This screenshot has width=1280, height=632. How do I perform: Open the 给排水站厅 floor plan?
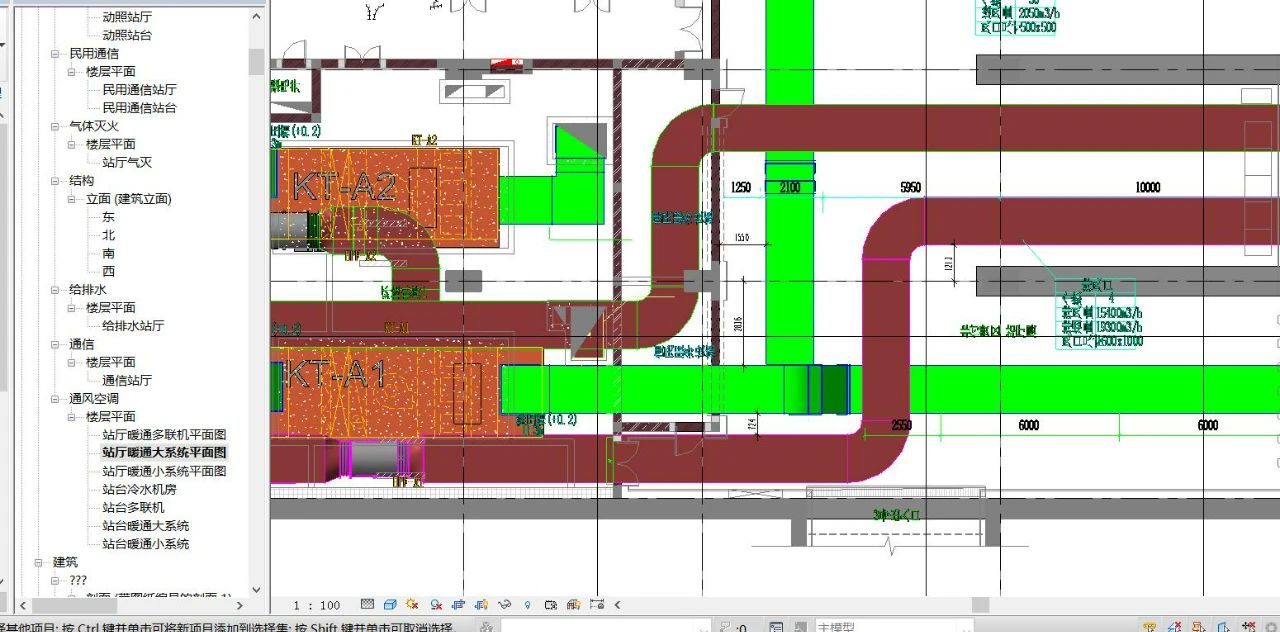tap(133, 326)
